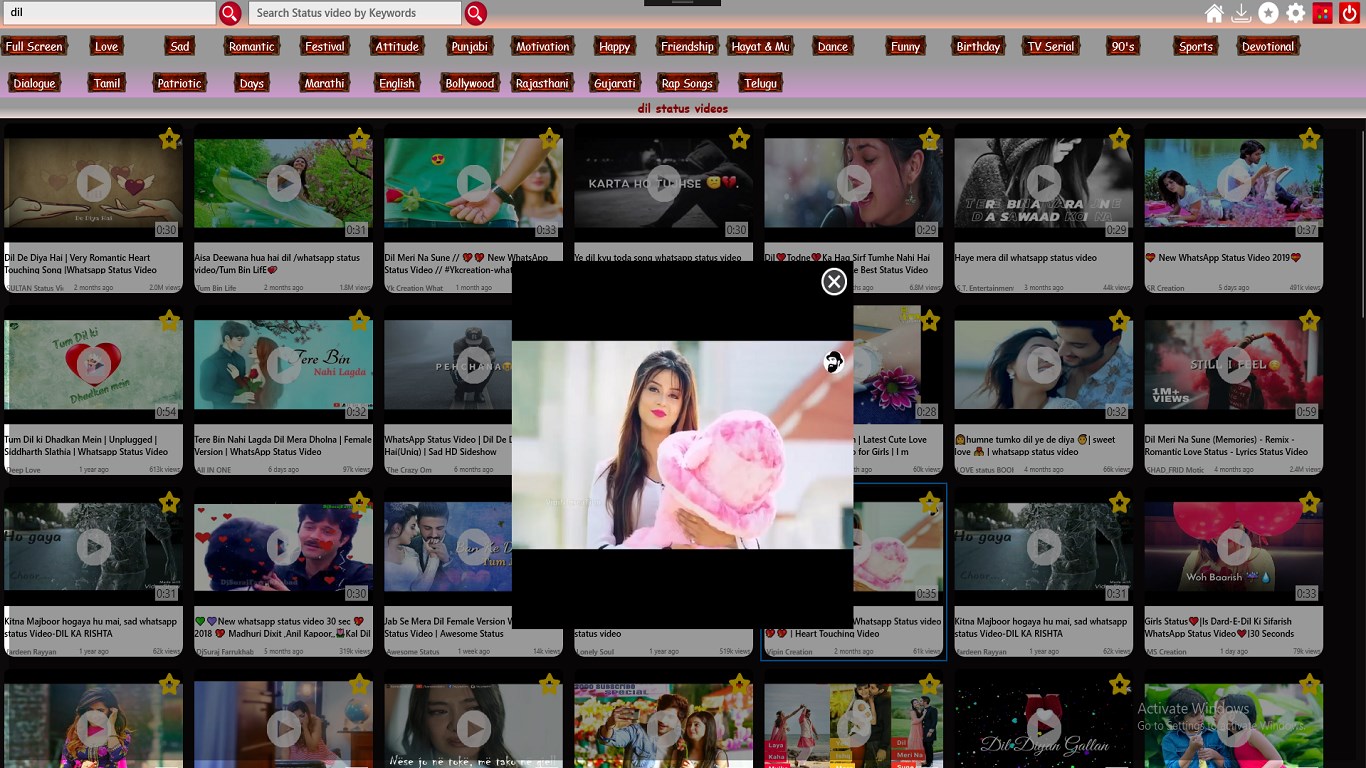This screenshot has height=768, width=1366.
Task: Play the "Aisa Deewana hua hai dil" video
Action: pos(283,183)
